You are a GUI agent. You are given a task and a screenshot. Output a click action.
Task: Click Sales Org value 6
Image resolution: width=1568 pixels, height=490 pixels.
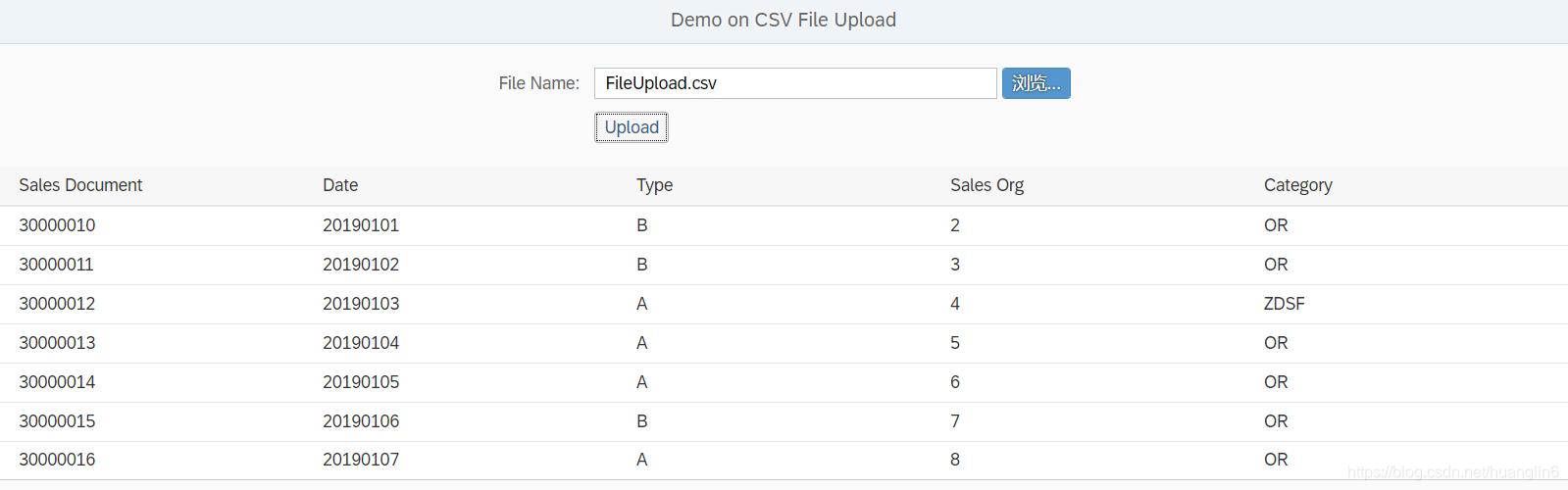[x=955, y=382]
